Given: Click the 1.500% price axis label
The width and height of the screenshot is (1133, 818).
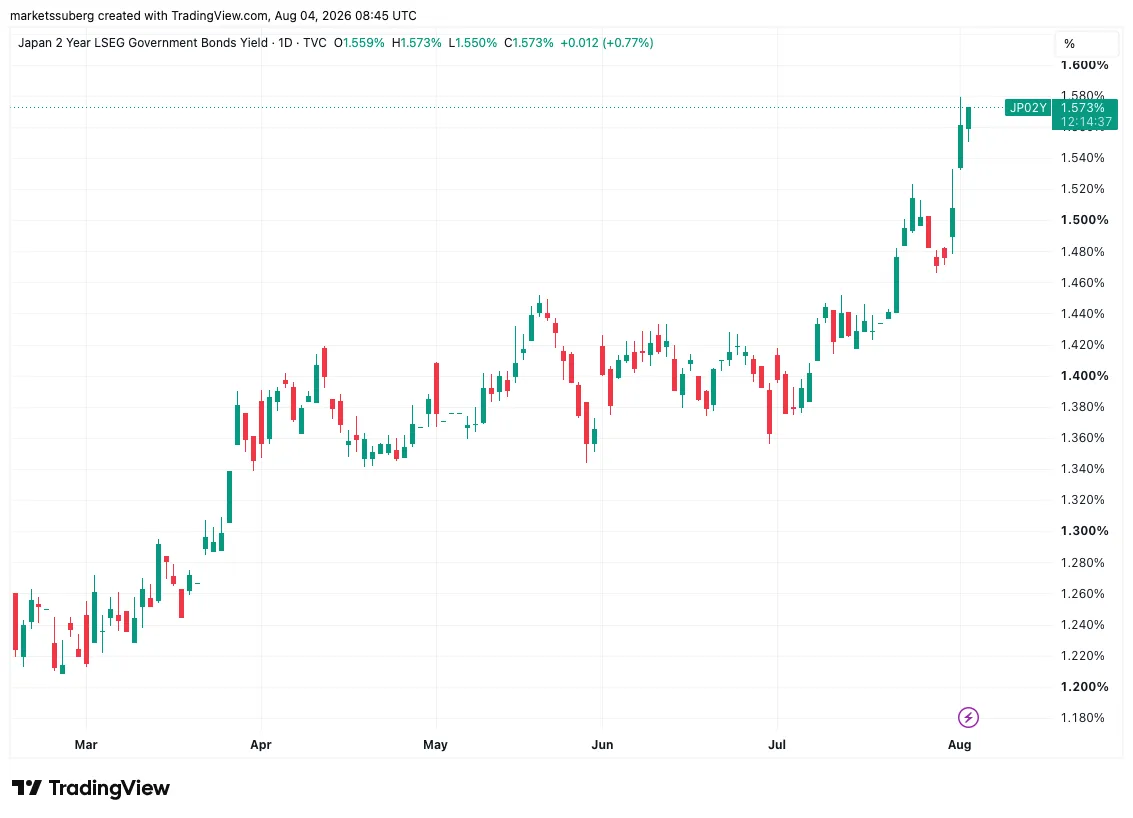Looking at the screenshot, I should point(1085,220).
